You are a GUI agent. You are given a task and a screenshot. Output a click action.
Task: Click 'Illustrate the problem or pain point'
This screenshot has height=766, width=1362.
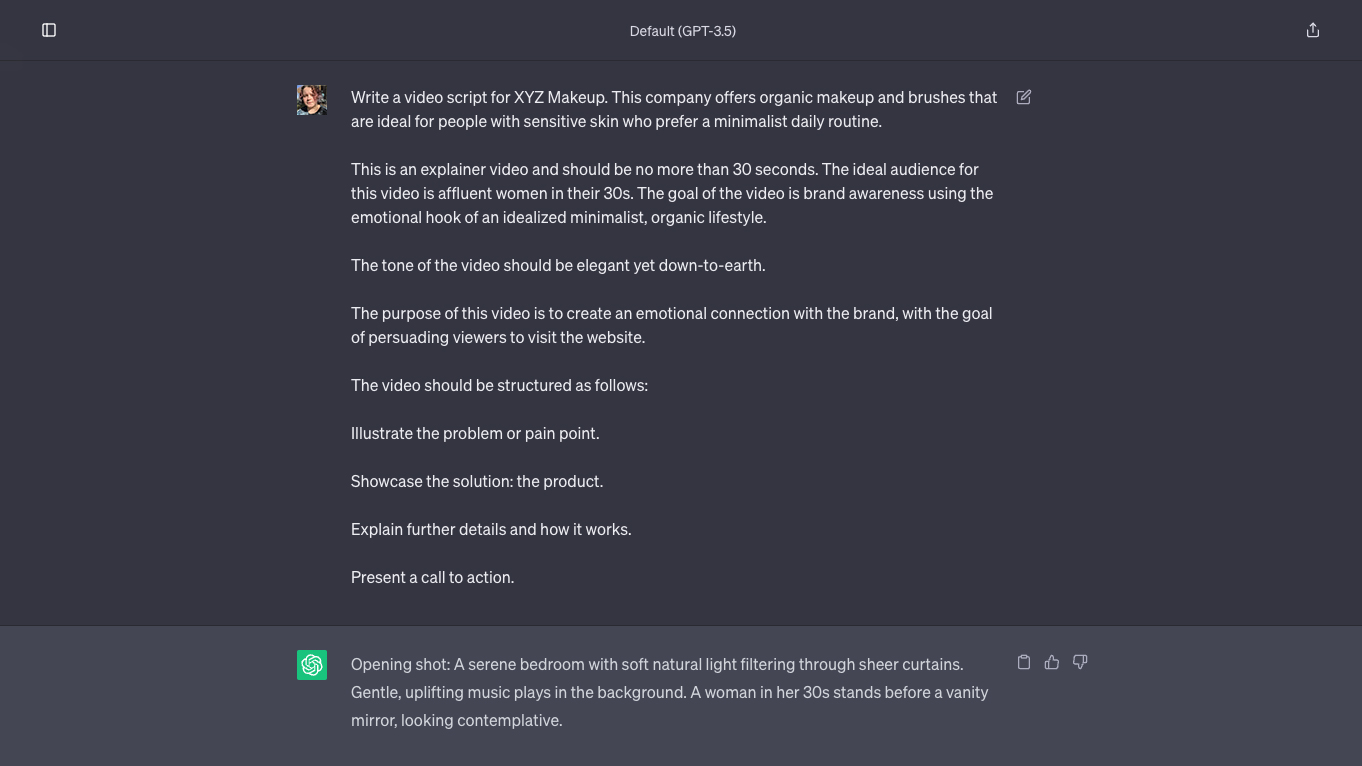click(x=475, y=433)
